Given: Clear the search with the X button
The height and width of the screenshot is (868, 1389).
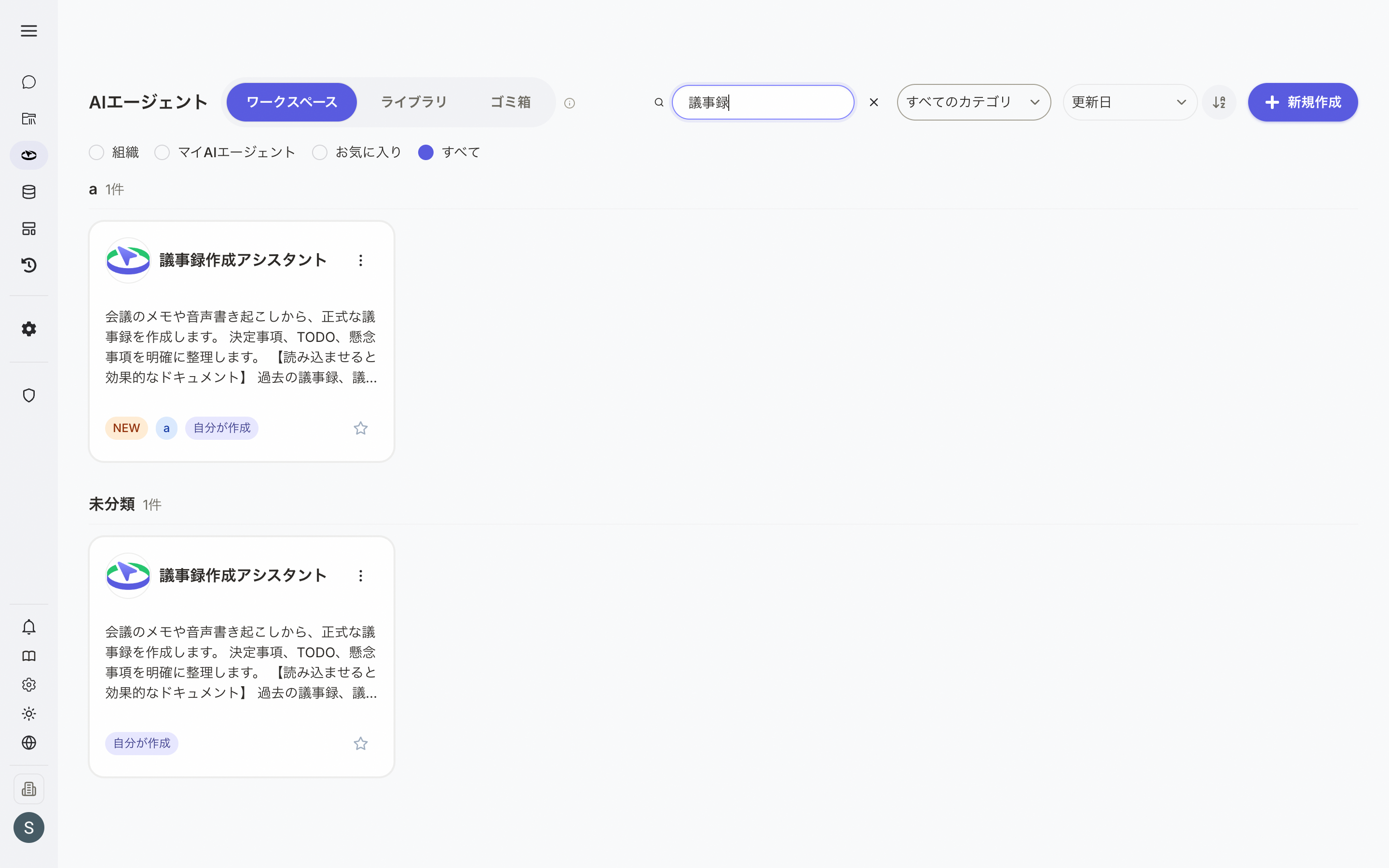Looking at the screenshot, I should (x=873, y=102).
